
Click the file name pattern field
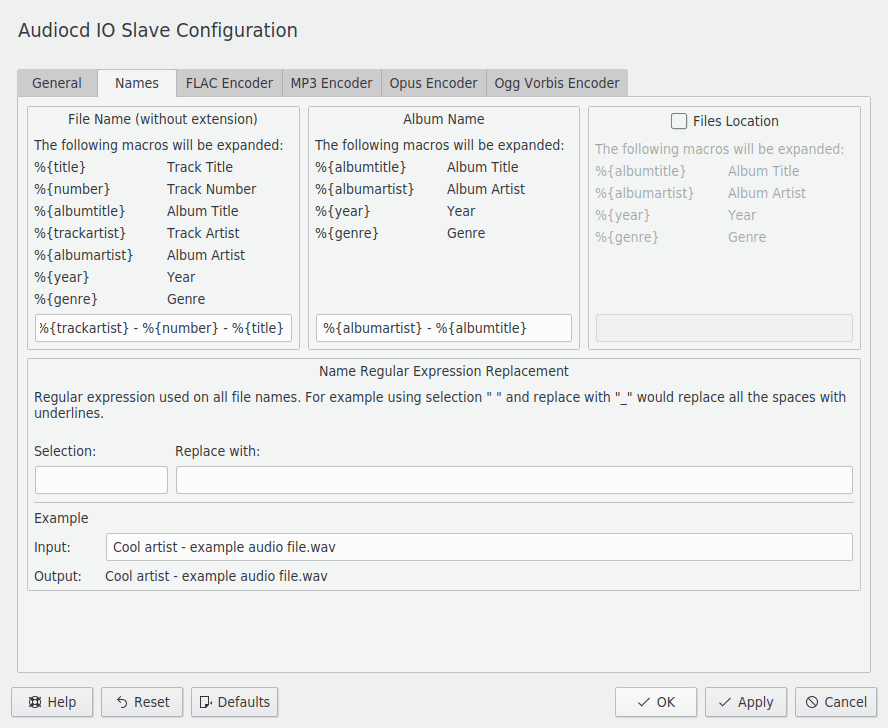(x=163, y=328)
